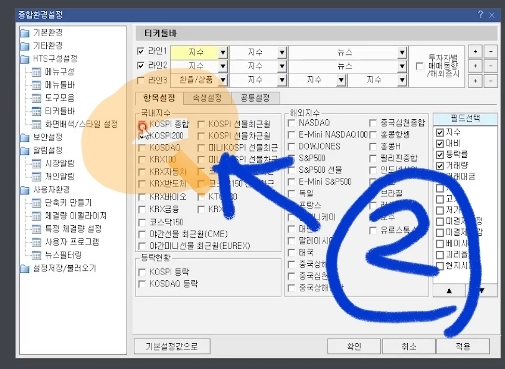Open the 사용자환경 folder icon
The height and width of the screenshot is (369, 505).
point(24,190)
